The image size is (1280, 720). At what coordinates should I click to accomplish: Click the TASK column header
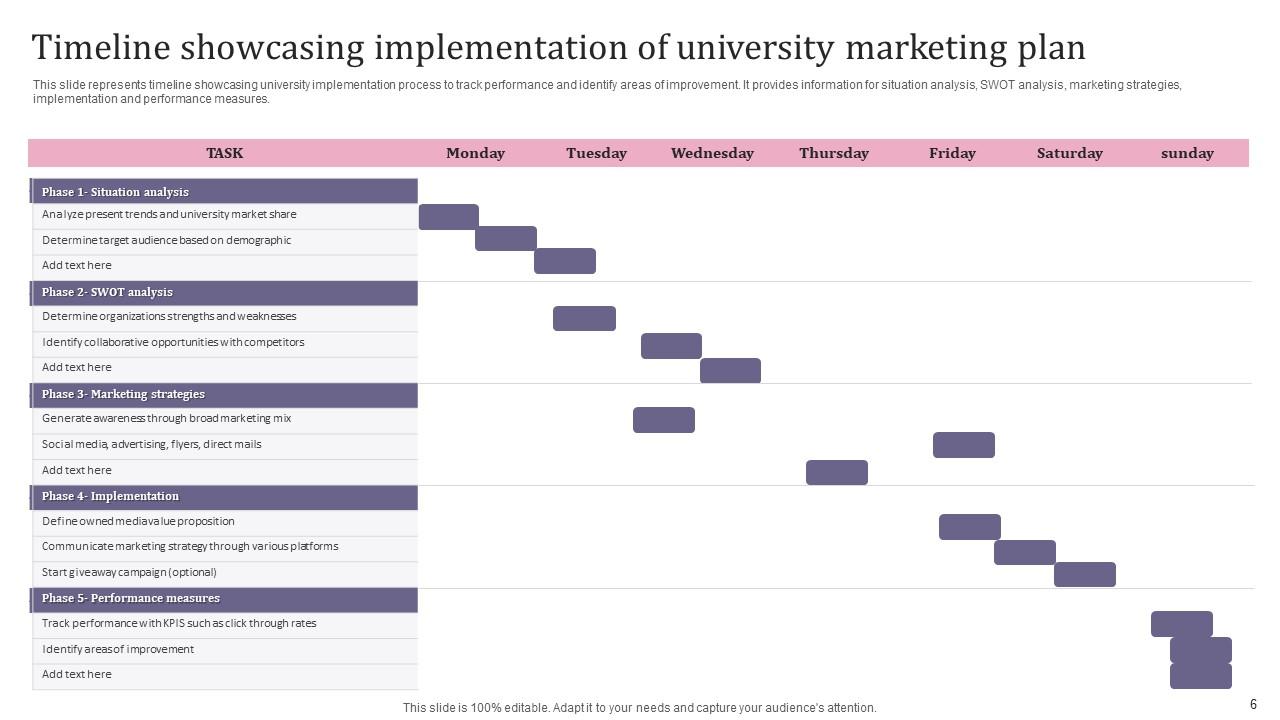pos(224,153)
